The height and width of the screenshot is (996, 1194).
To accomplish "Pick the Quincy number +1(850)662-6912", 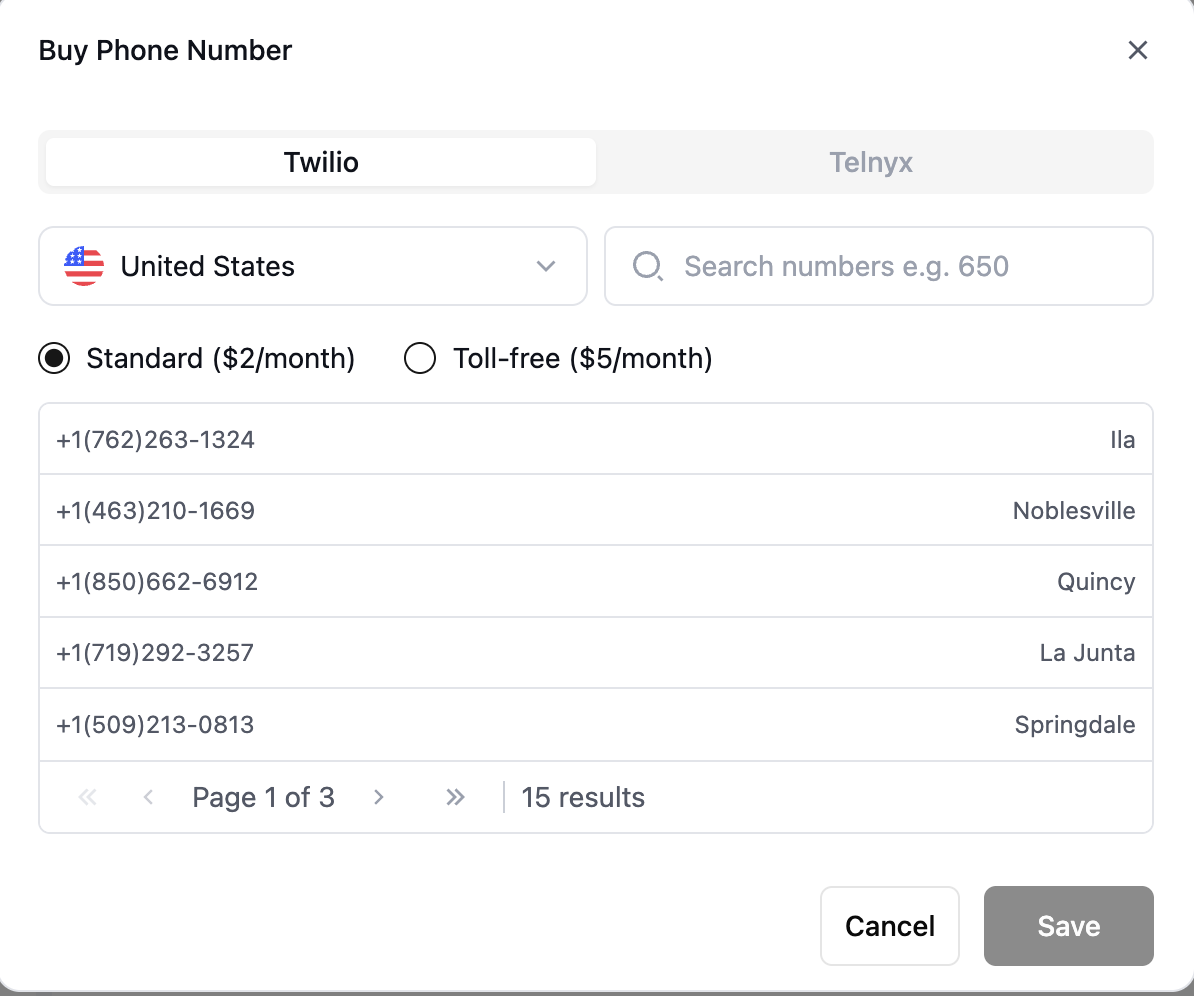I will pos(596,582).
